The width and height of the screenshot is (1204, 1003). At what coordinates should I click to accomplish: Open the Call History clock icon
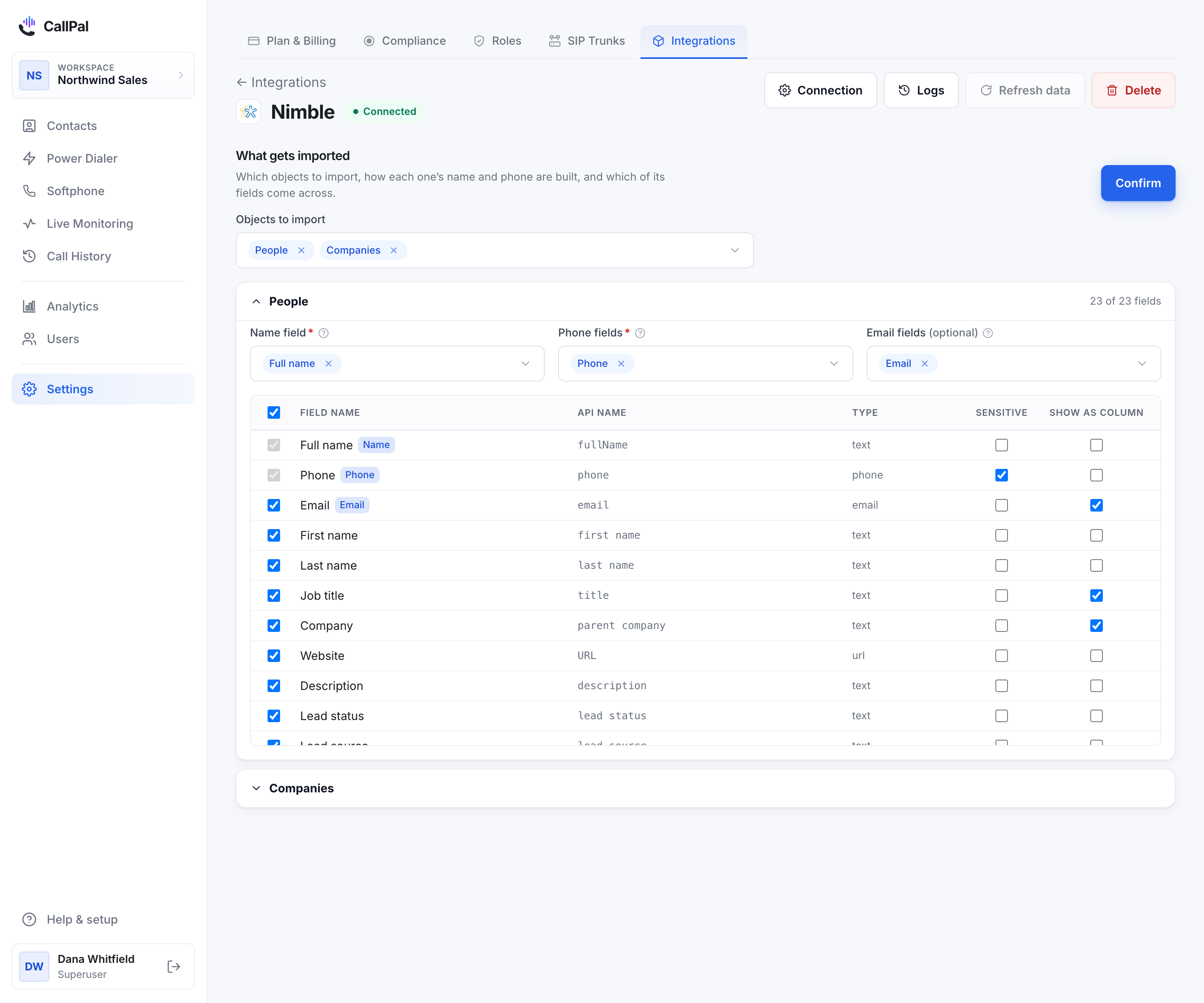(29, 256)
